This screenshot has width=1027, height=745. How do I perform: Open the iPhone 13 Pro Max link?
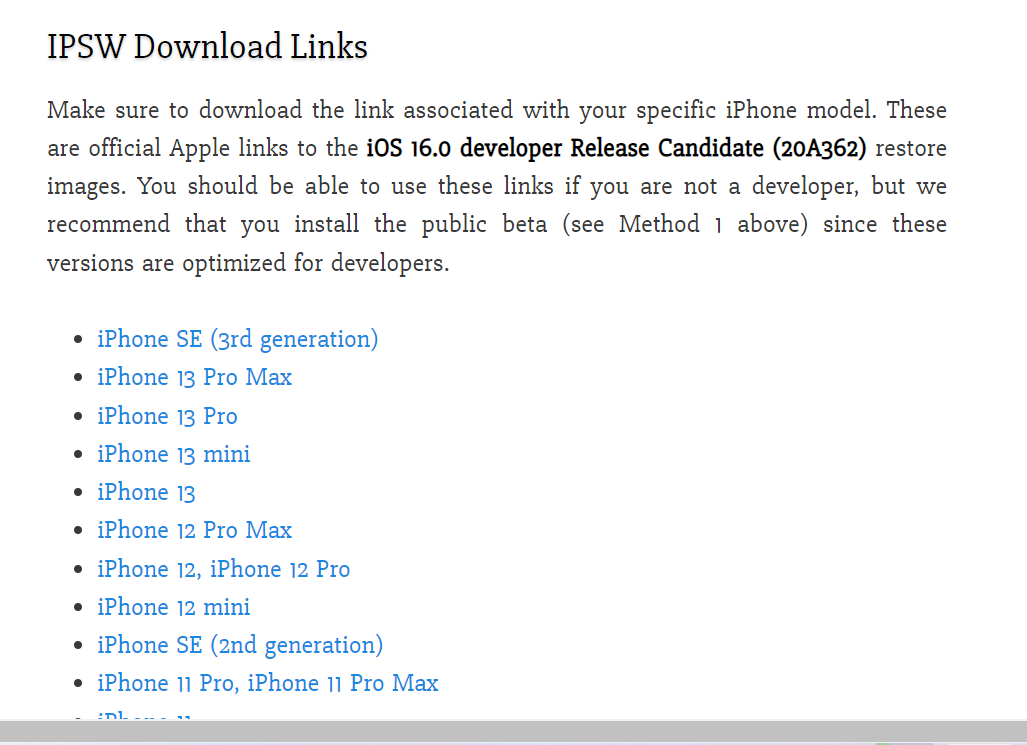195,377
